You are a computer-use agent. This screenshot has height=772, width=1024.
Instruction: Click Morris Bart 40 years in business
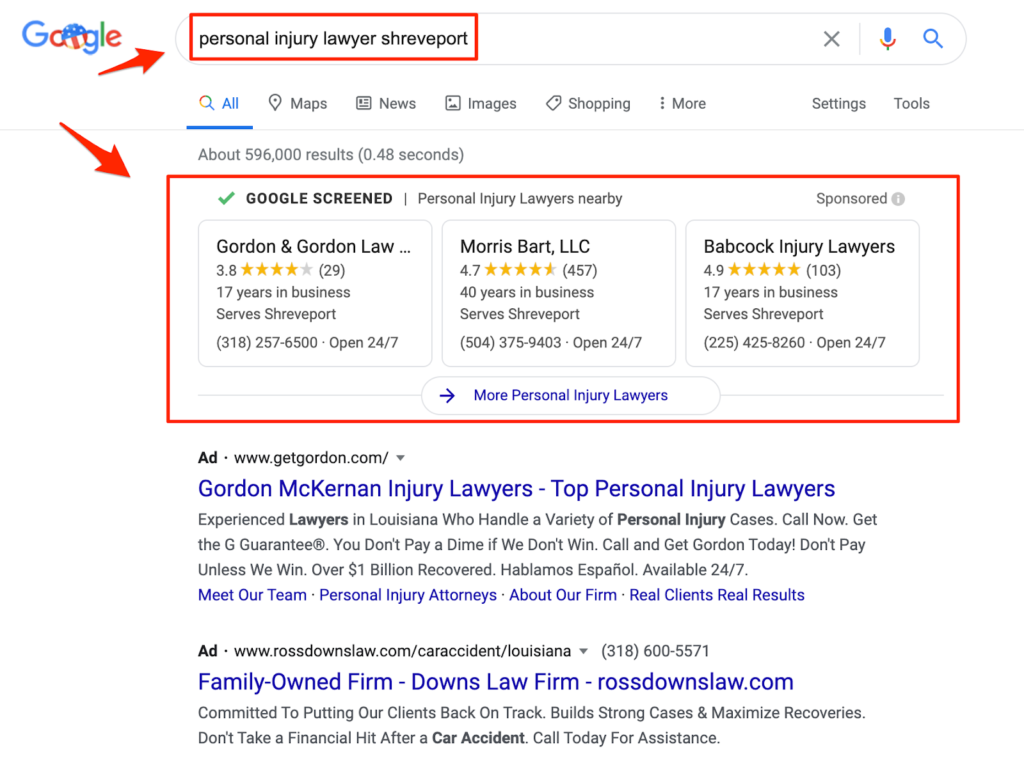click(527, 292)
